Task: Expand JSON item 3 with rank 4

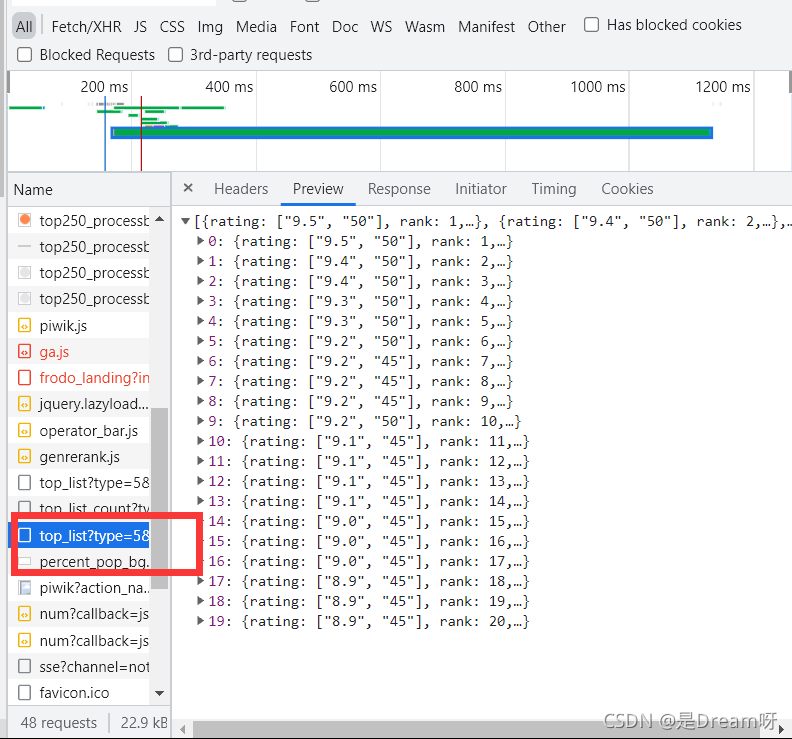Action: coord(201,301)
